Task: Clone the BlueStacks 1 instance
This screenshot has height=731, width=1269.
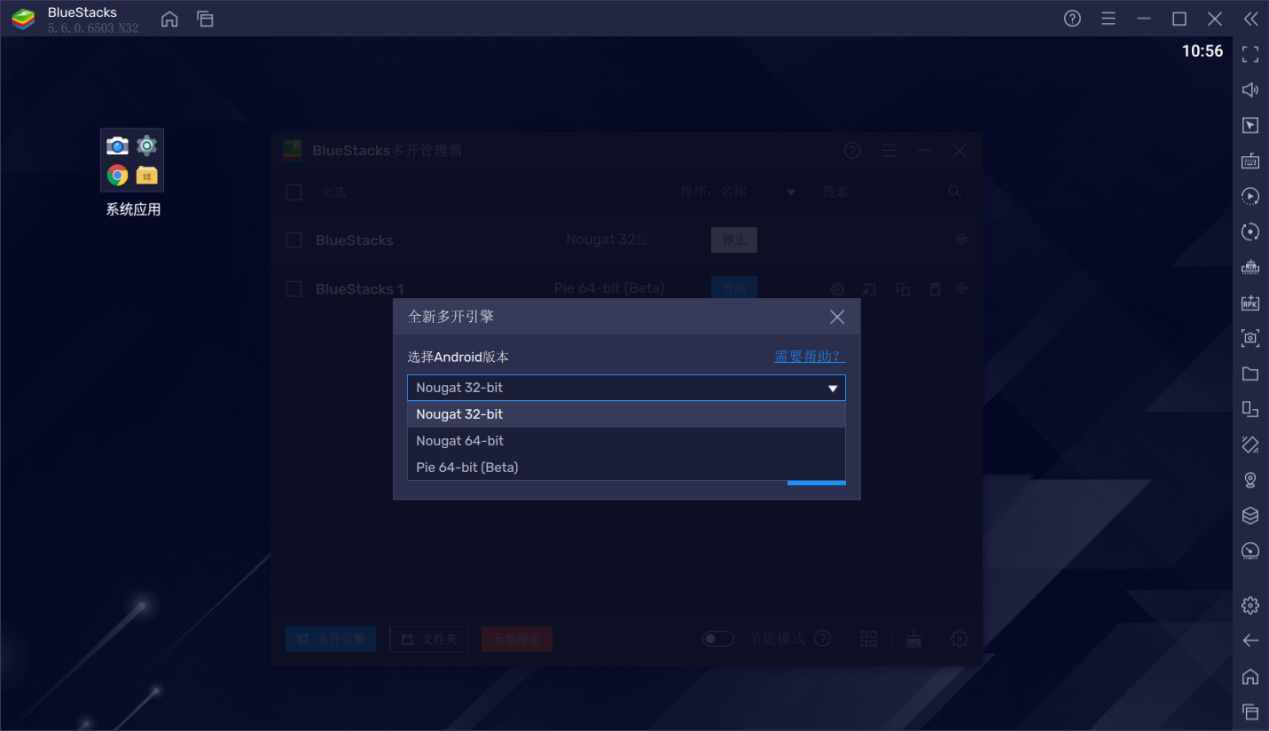Action: pyautogui.click(x=903, y=290)
